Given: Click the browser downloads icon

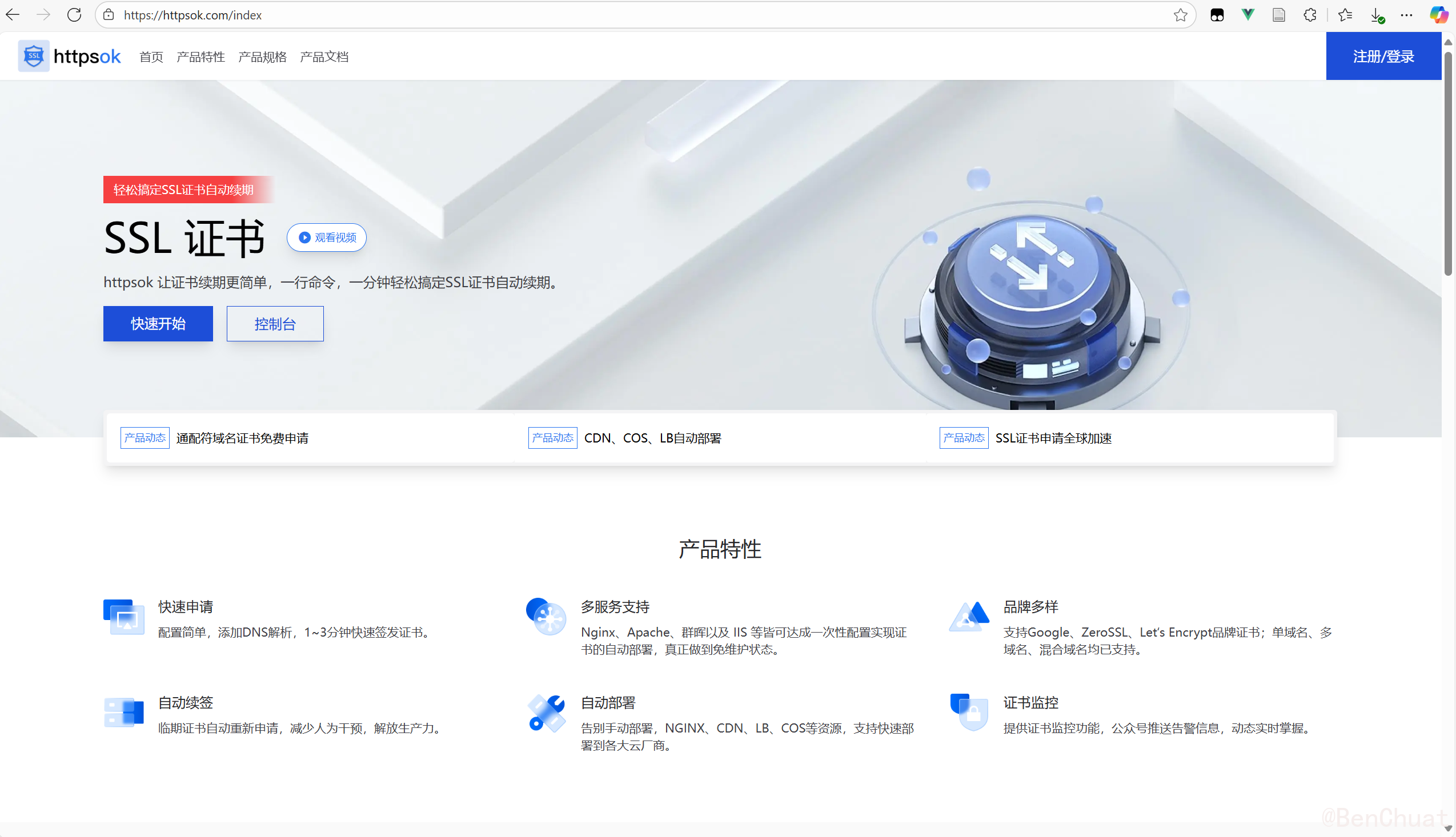Looking at the screenshot, I should tap(1376, 15).
